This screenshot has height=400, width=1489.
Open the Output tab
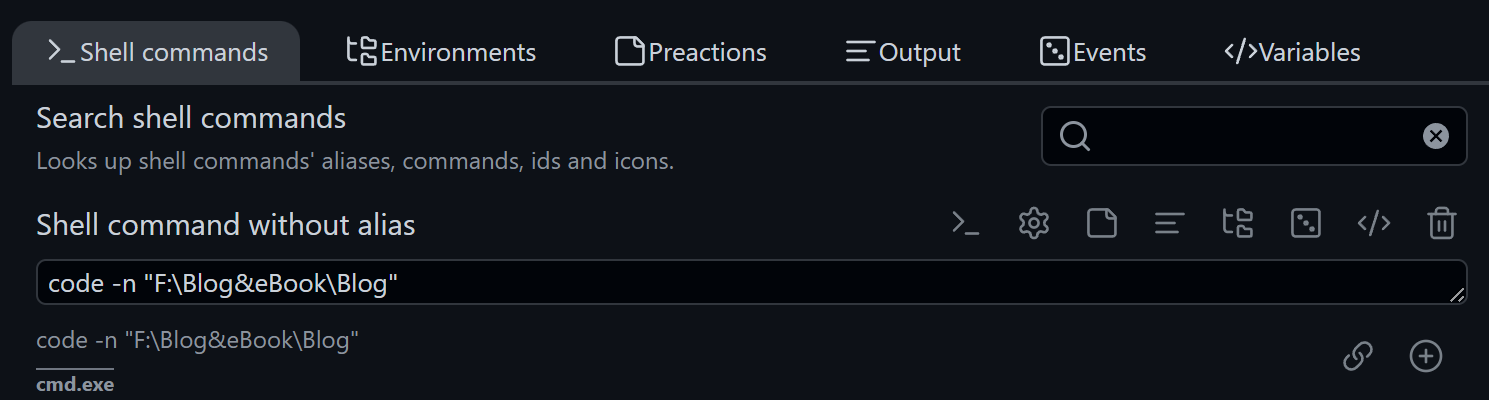[903, 52]
